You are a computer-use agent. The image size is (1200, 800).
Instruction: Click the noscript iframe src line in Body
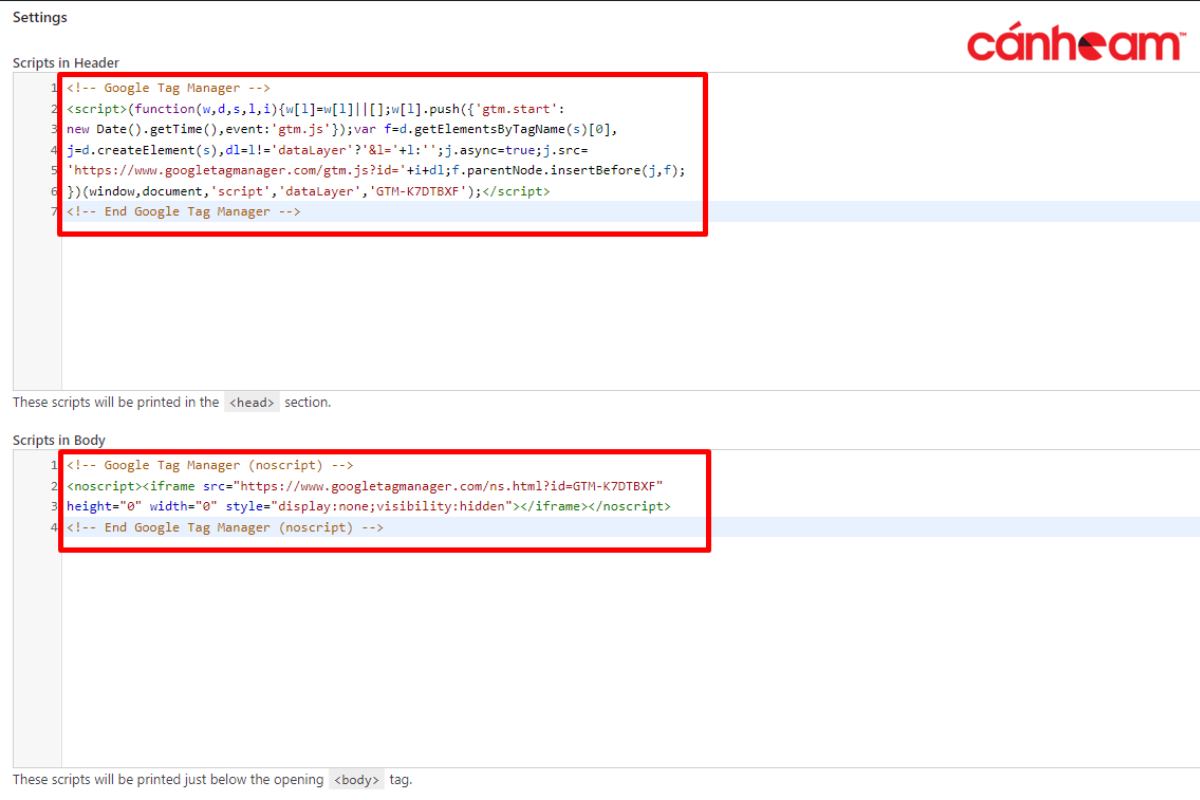pos(365,486)
